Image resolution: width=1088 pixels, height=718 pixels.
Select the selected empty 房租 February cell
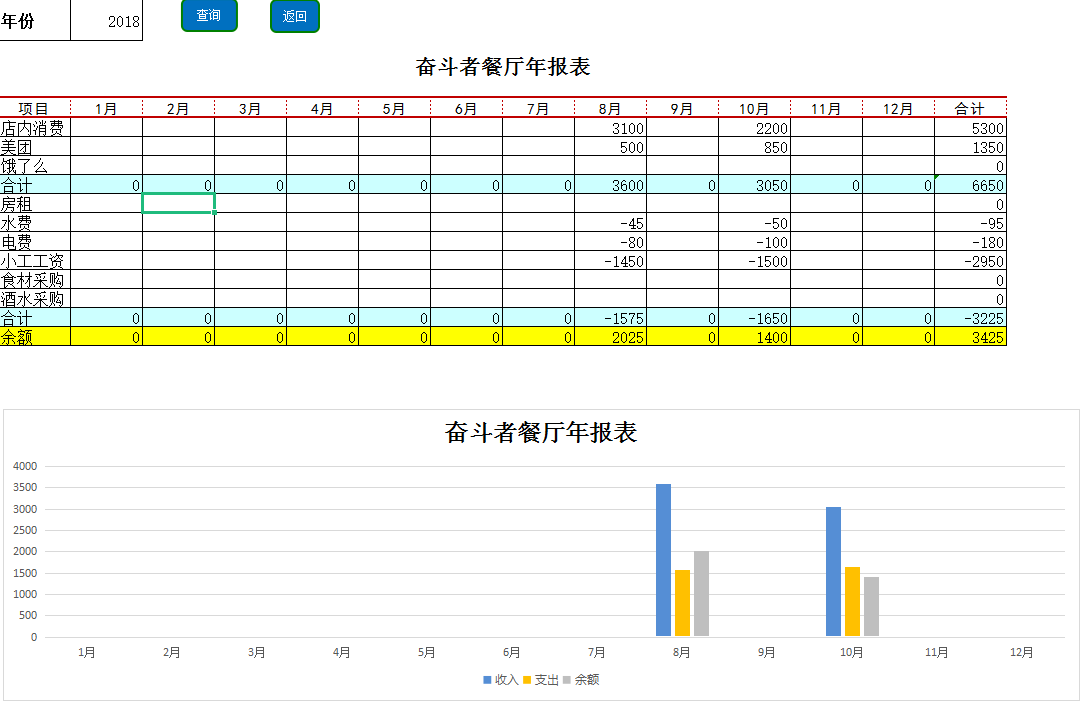click(x=178, y=204)
